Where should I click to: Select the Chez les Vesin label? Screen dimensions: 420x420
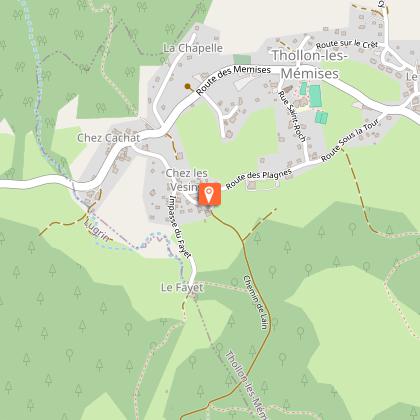point(186,180)
